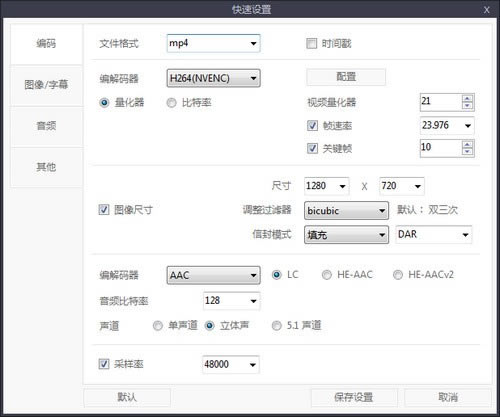Decrease the 关键帧 value with down arrow
The image size is (500, 417).
(x=467, y=152)
